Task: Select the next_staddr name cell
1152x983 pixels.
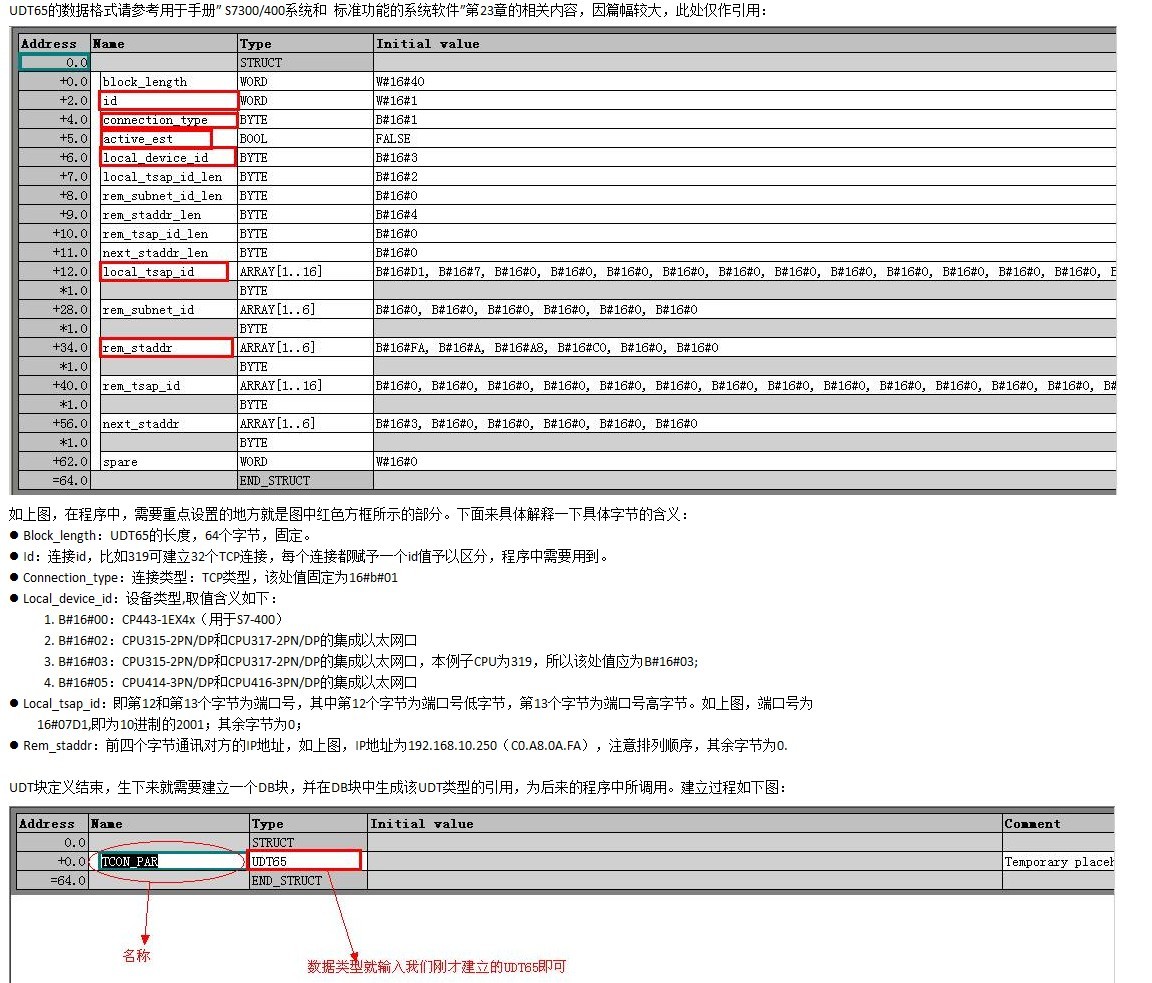Action: tap(168, 424)
